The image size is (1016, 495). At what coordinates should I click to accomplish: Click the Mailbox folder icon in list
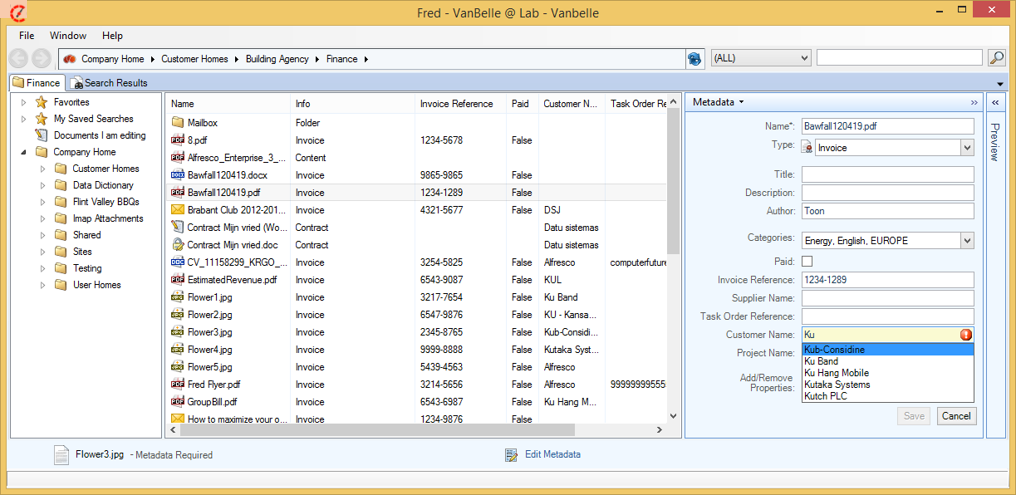[178, 123]
